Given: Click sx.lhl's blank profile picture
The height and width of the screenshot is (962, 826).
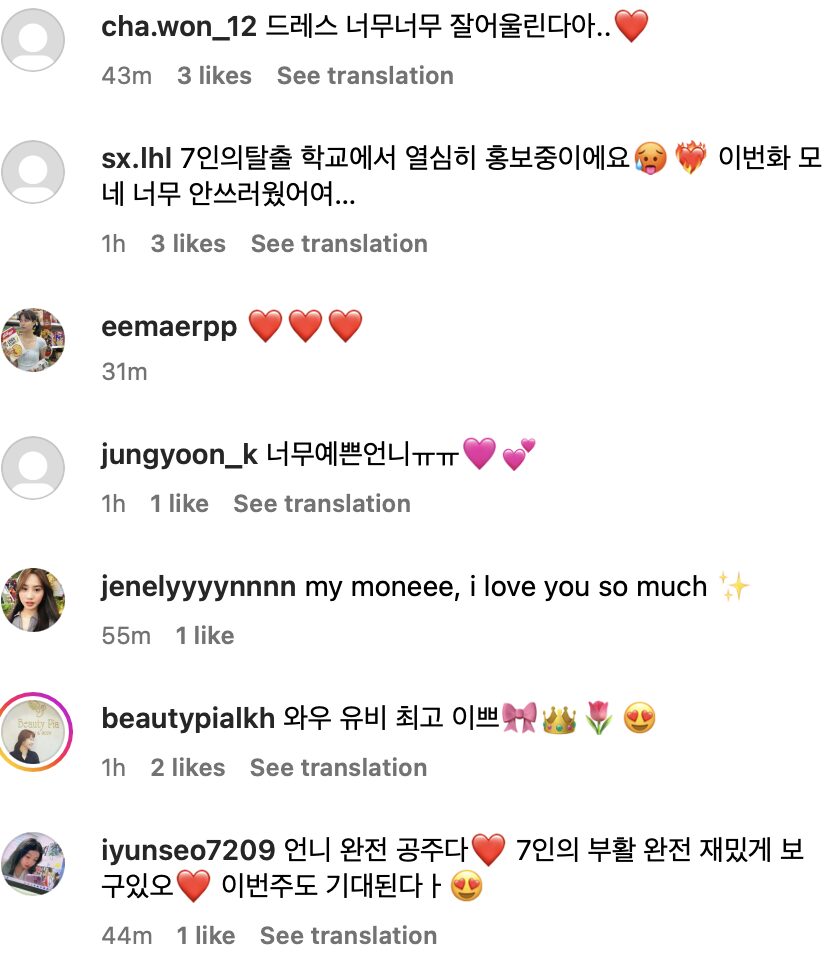Looking at the screenshot, I should 33,171.
